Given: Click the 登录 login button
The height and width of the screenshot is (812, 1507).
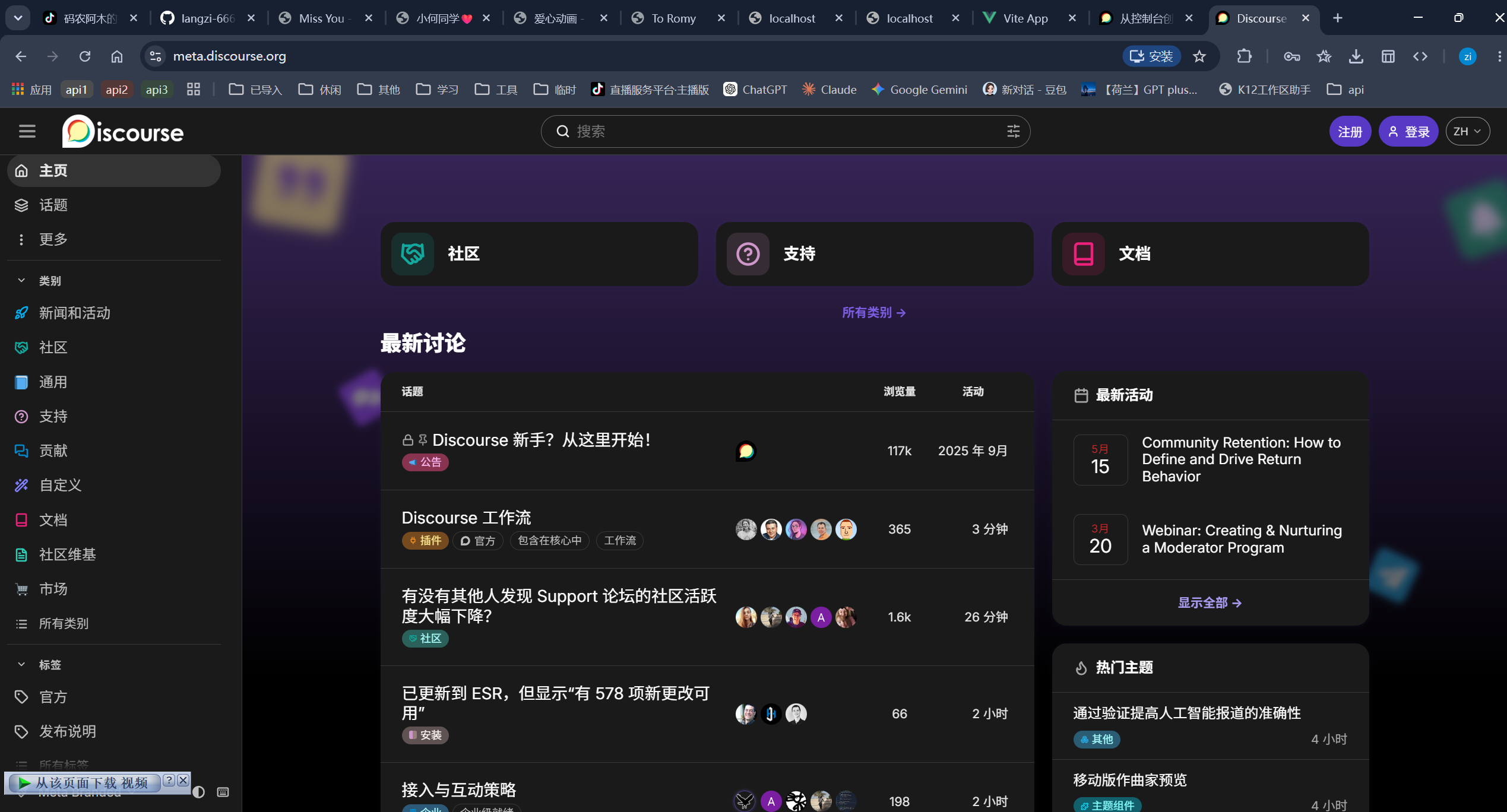Looking at the screenshot, I should tap(1408, 131).
